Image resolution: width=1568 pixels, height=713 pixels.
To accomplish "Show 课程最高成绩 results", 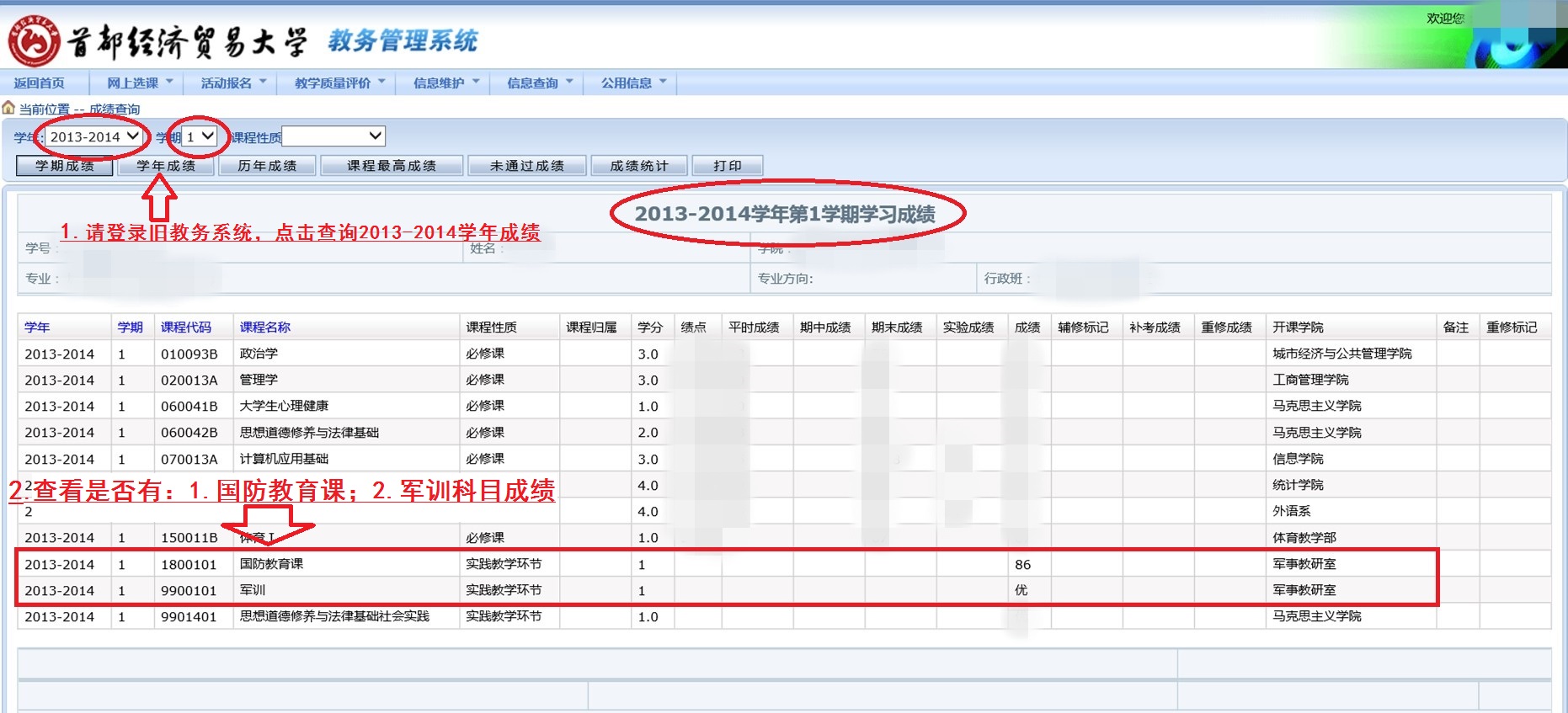I will point(392,166).
